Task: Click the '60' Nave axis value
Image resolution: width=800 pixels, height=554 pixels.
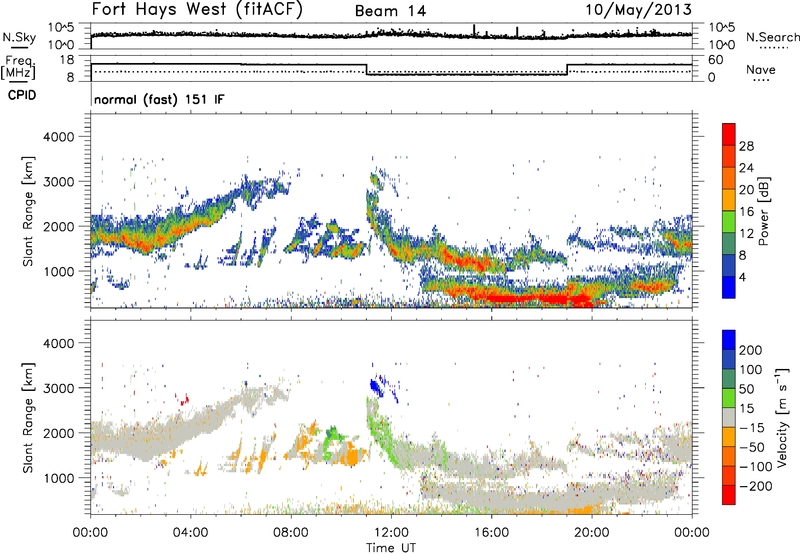Action: 715,60
